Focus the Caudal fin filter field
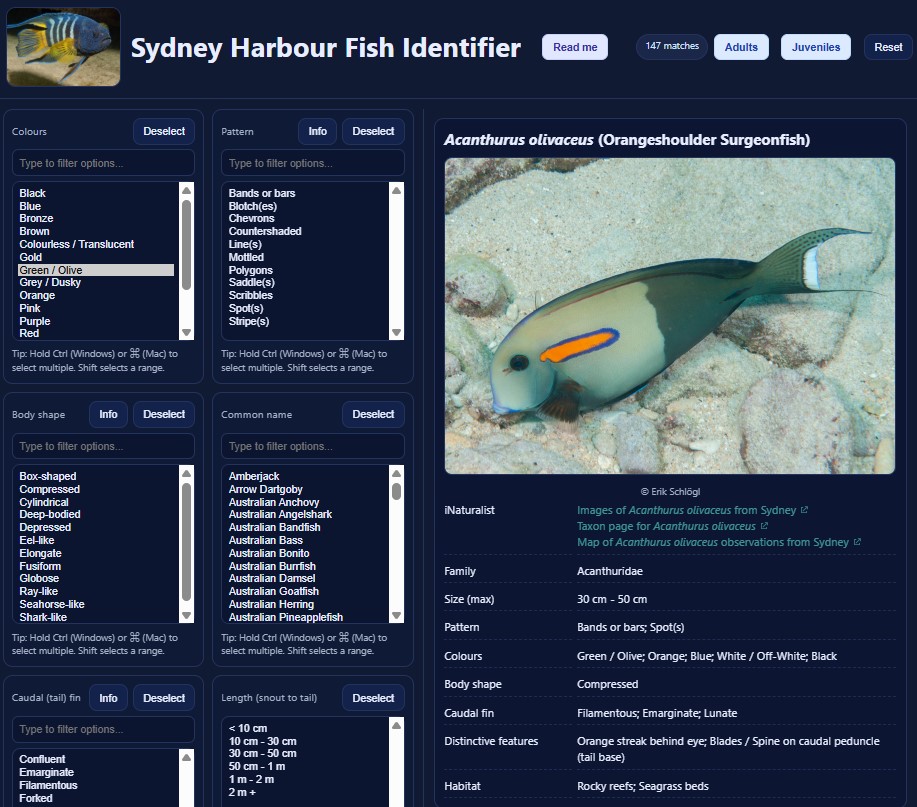The height and width of the screenshot is (807, 917). (103, 729)
